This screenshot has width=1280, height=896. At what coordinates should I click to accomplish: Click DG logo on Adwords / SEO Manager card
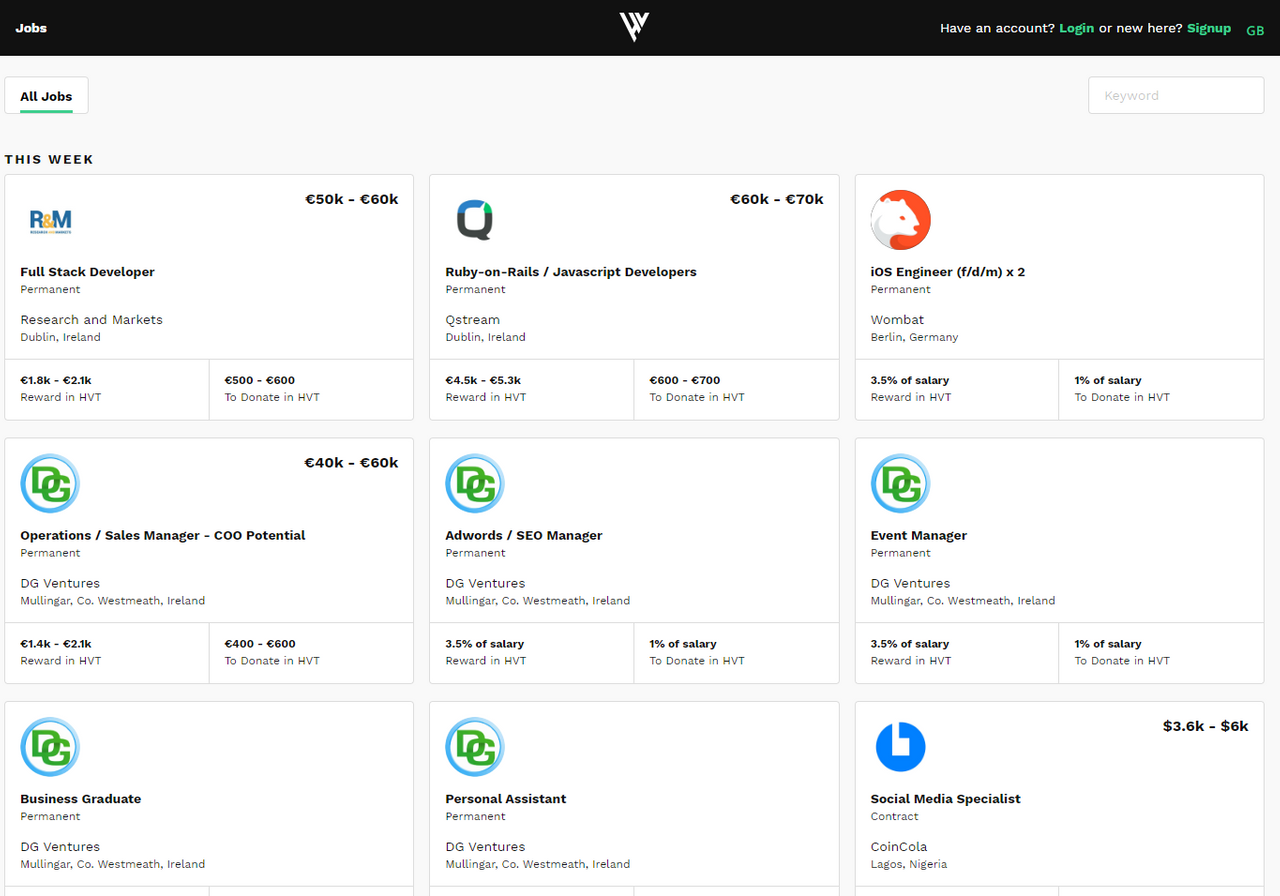click(475, 484)
